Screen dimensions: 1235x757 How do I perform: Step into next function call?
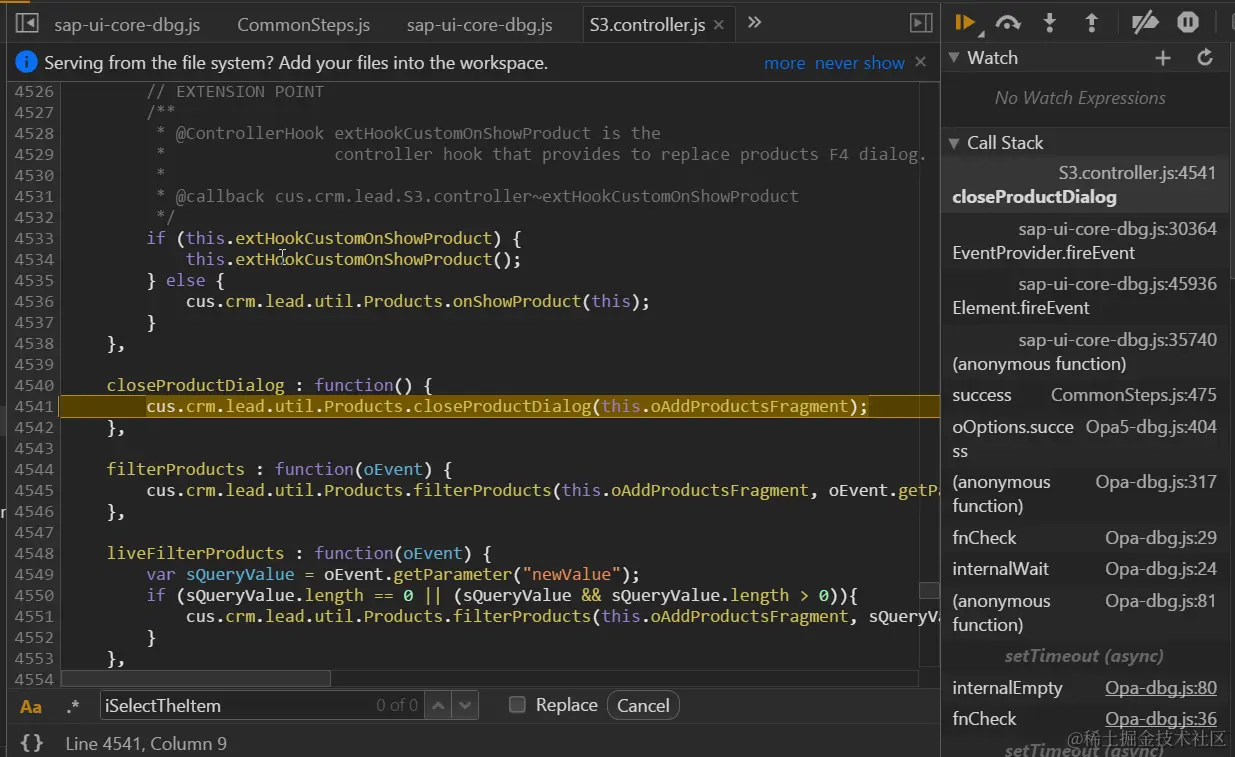coord(1050,22)
